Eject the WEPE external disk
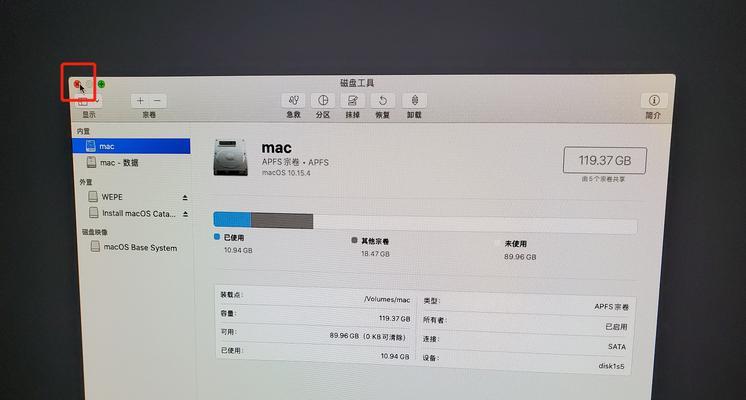Screen dimensions: 746x400 [185, 197]
